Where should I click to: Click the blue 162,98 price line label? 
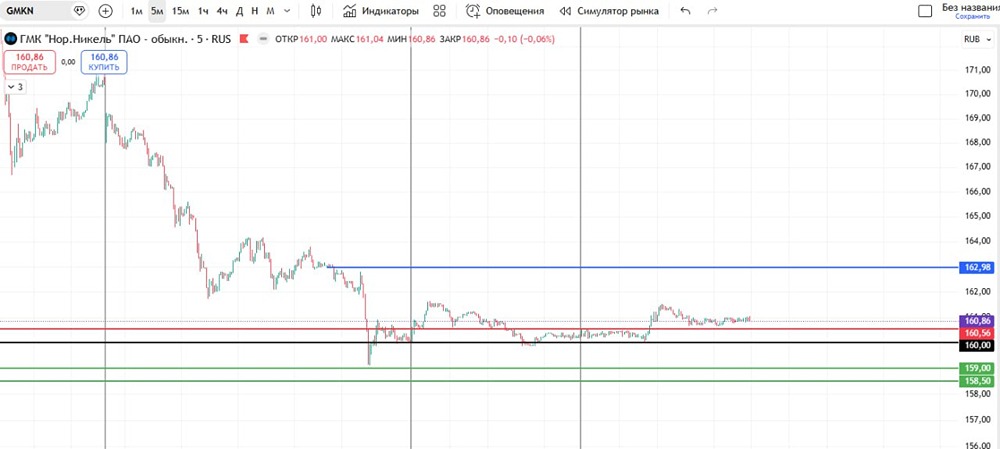point(977,267)
